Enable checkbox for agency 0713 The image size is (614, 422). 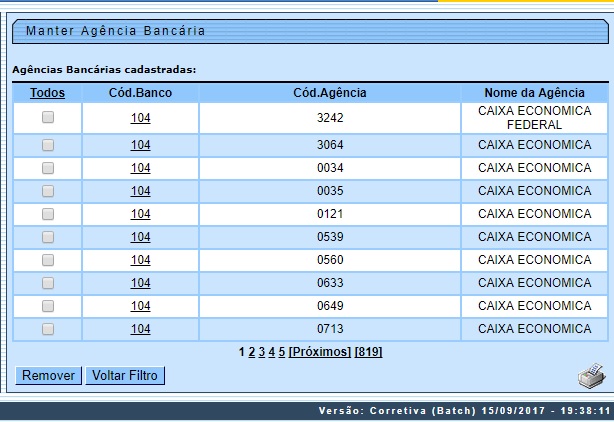click(48, 329)
